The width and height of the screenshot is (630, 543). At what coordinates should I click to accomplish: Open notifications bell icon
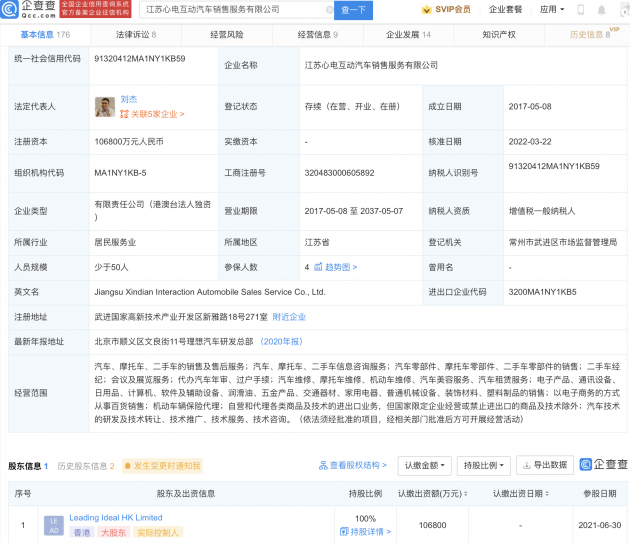coord(601,10)
